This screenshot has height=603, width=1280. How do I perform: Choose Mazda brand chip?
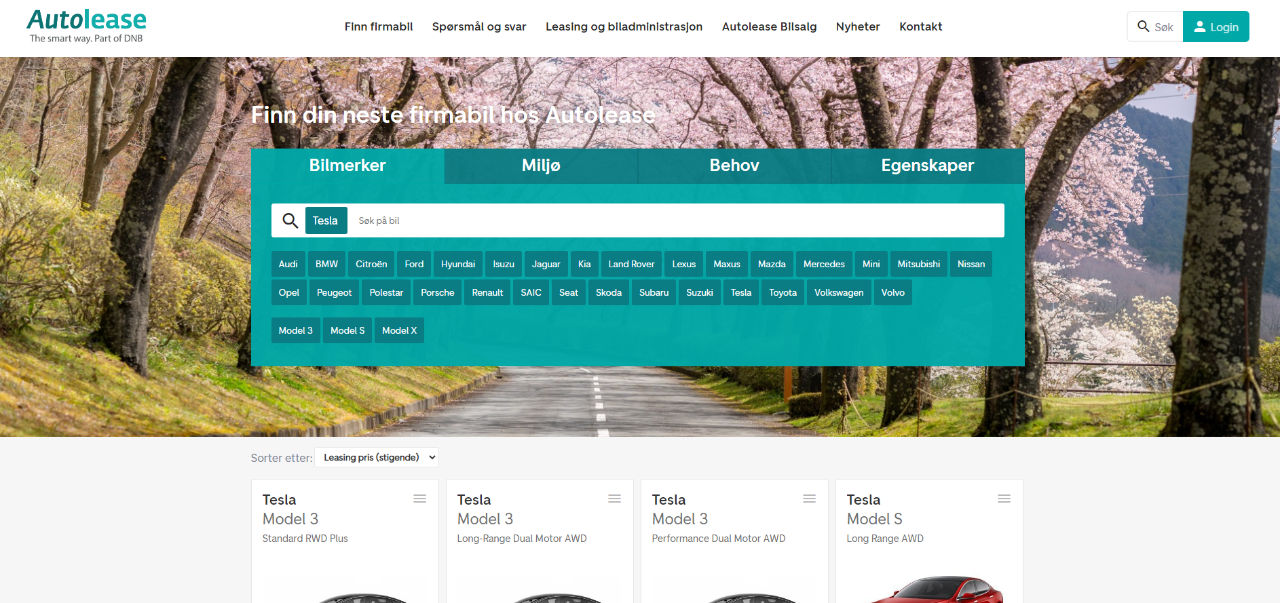coord(772,264)
